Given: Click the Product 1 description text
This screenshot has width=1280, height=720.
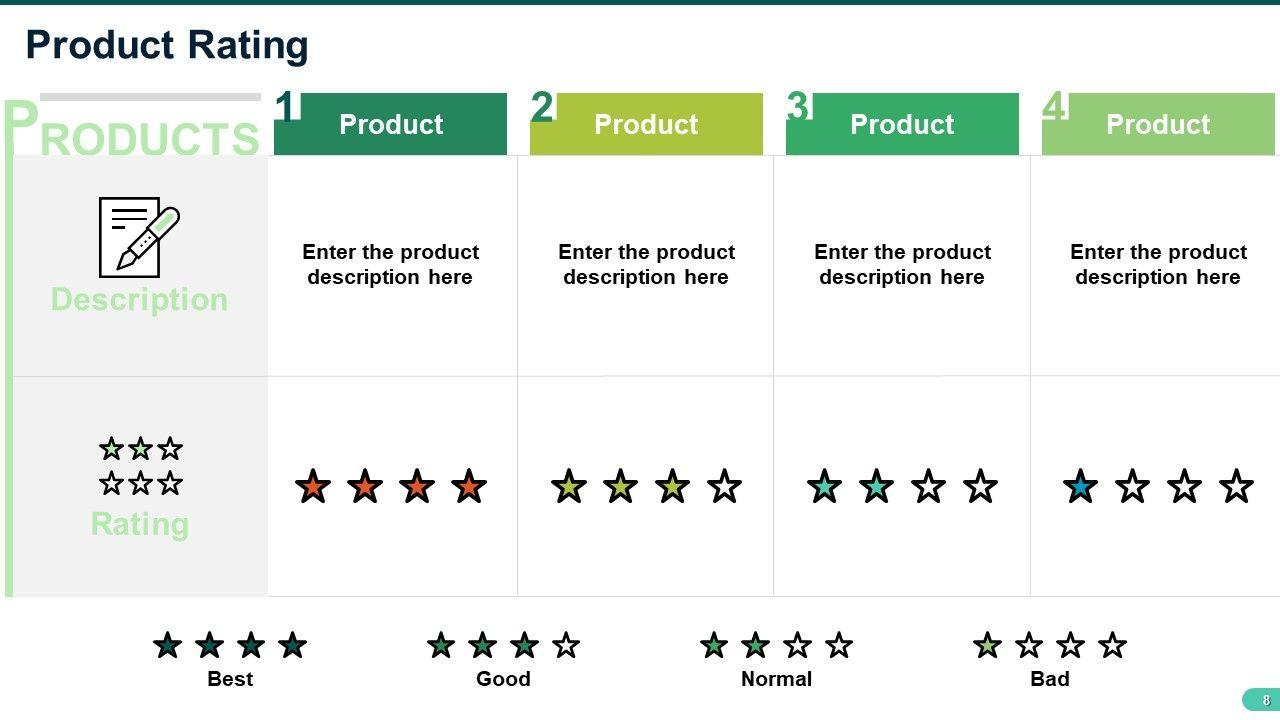Looking at the screenshot, I should click(390, 264).
